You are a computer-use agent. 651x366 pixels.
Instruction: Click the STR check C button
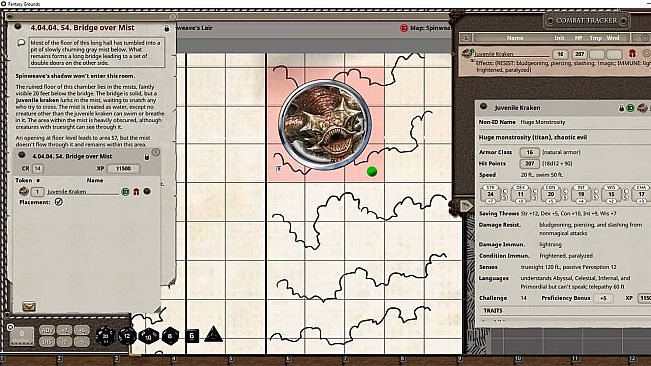pyautogui.click(x=504, y=191)
